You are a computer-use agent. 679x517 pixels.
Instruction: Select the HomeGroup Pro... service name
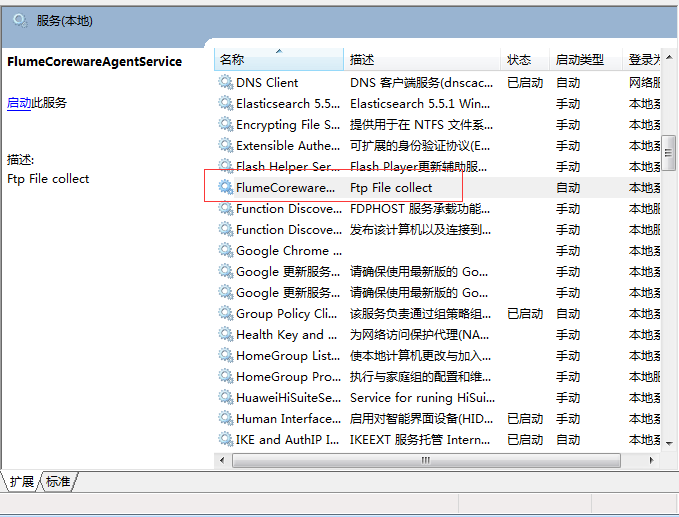coord(288,377)
